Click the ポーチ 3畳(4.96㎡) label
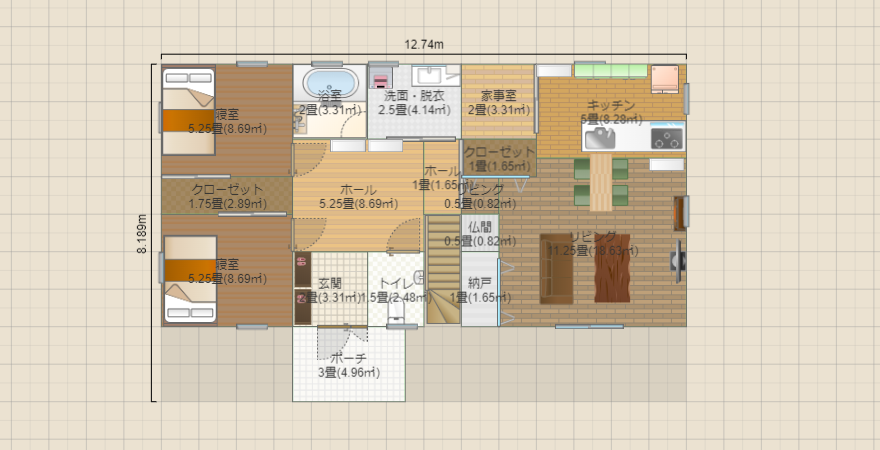 coord(349,365)
